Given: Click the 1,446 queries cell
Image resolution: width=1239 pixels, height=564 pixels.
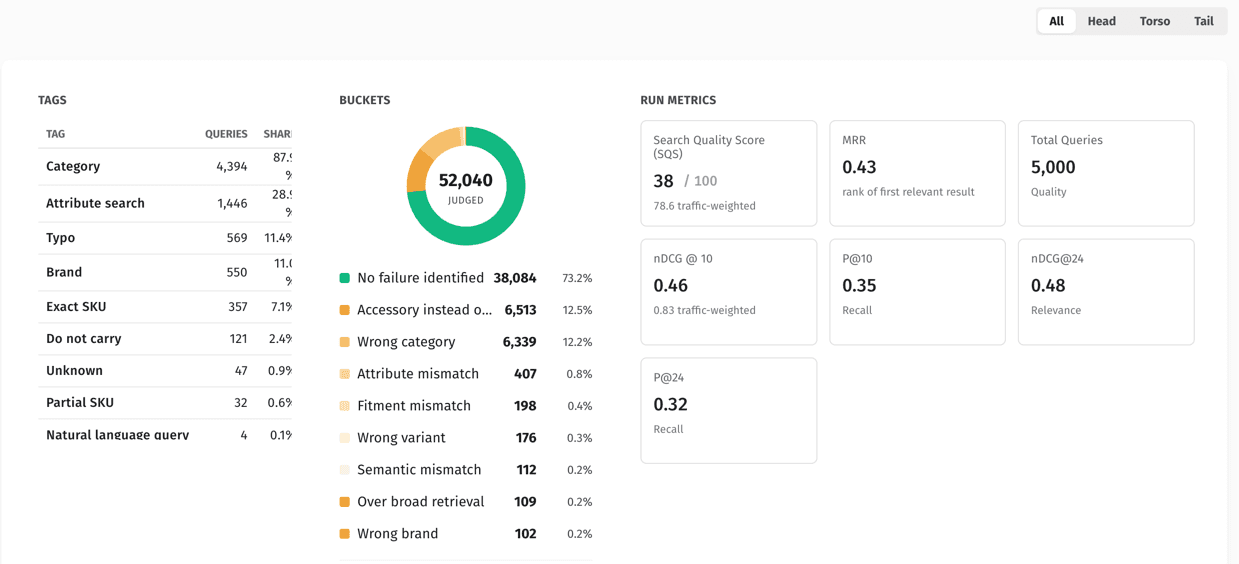Looking at the screenshot, I should pyautogui.click(x=232, y=203).
